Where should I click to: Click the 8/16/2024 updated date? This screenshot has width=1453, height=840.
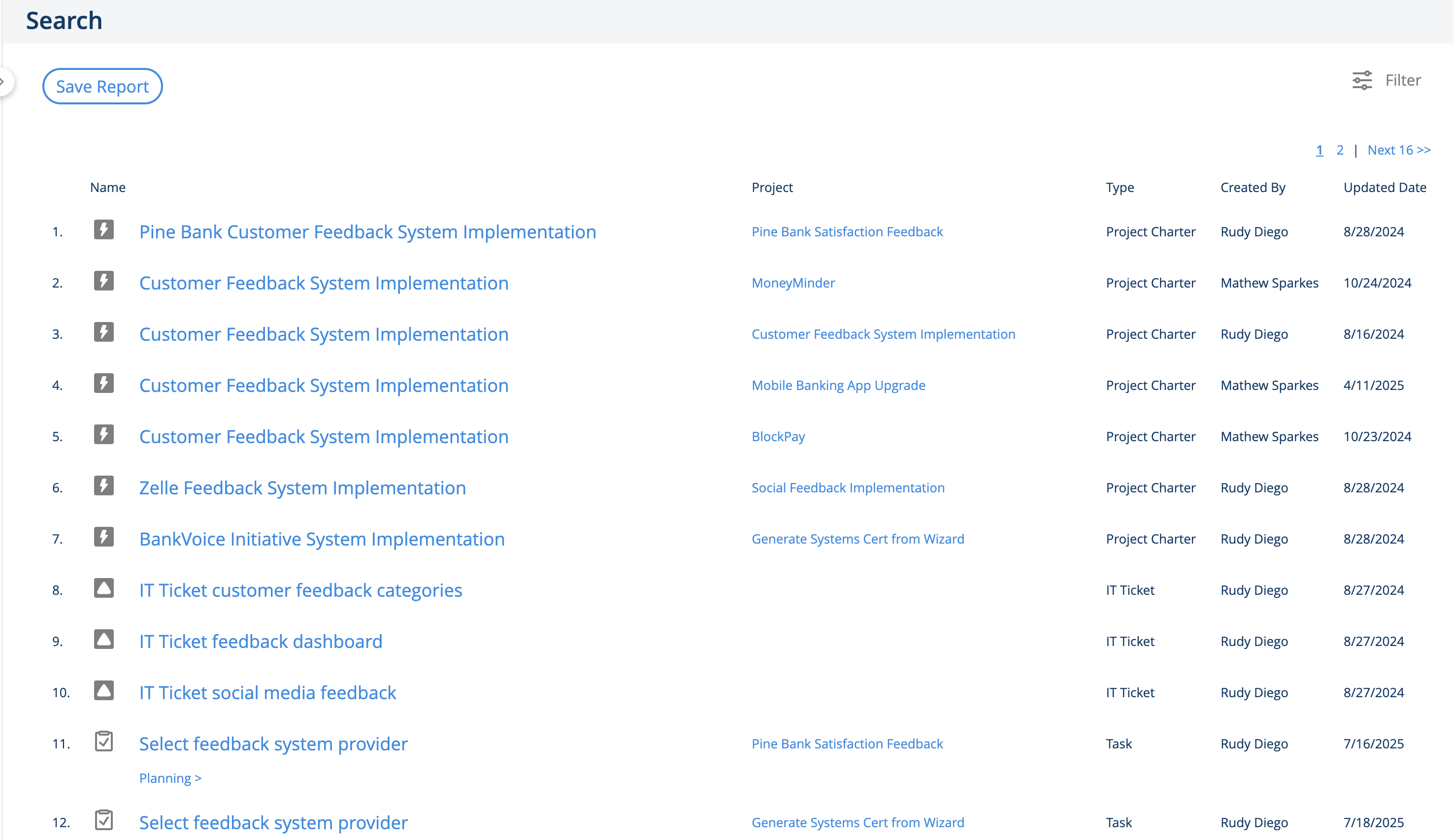1373,334
